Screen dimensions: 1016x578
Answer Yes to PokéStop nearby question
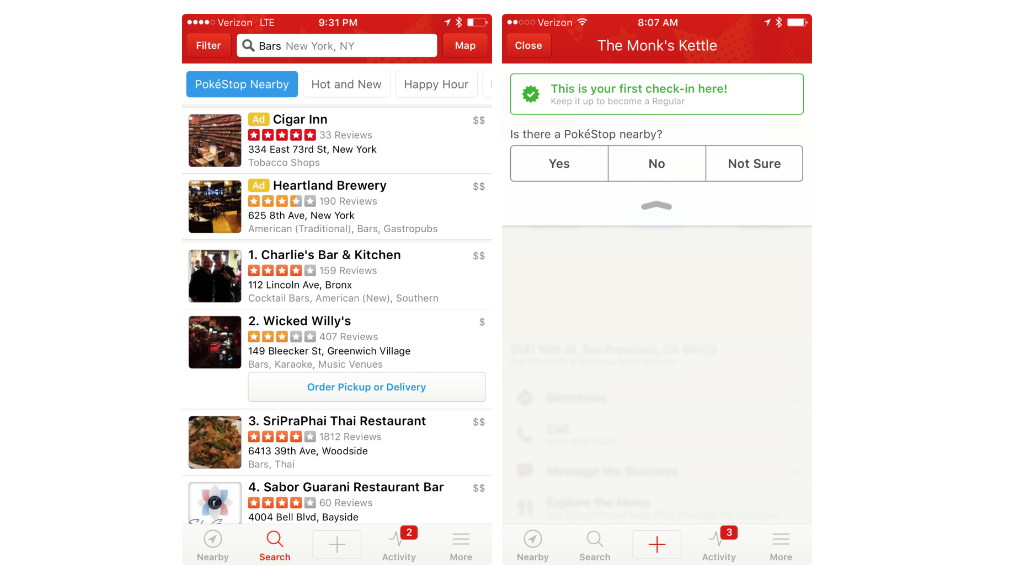click(x=559, y=164)
